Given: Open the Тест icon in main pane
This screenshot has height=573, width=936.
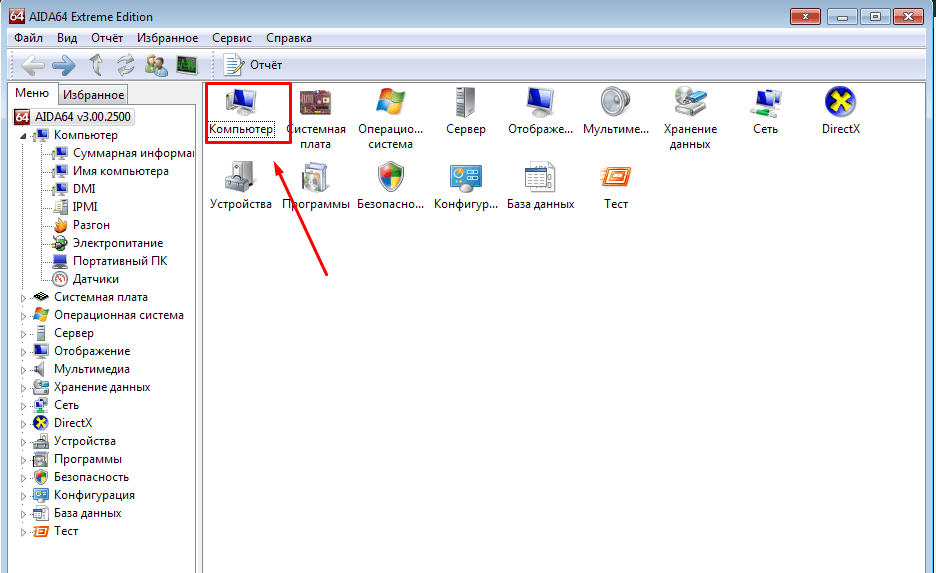Looking at the screenshot, I should click(615, 186).
